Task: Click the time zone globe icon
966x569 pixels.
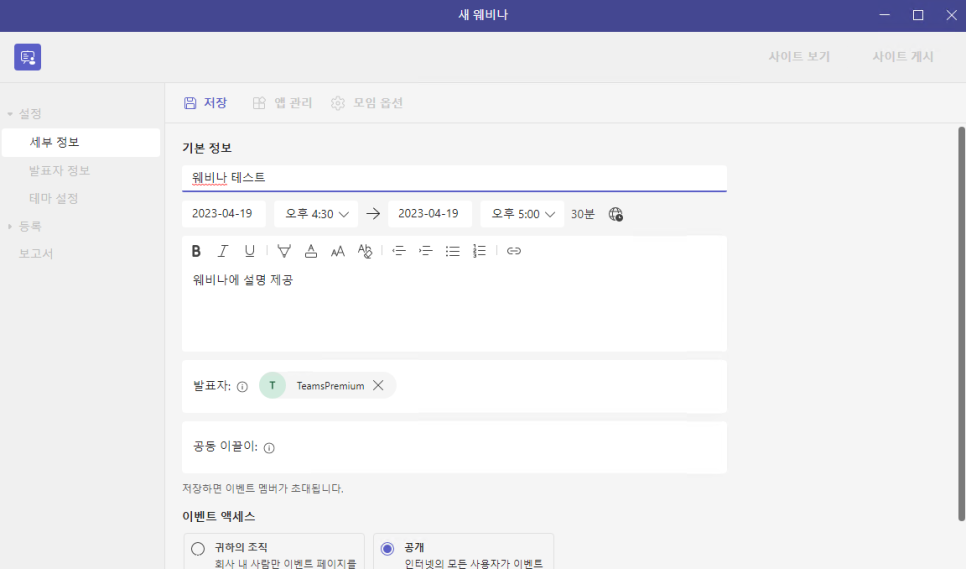Action: pyautogui.click(x=615, y=214)
